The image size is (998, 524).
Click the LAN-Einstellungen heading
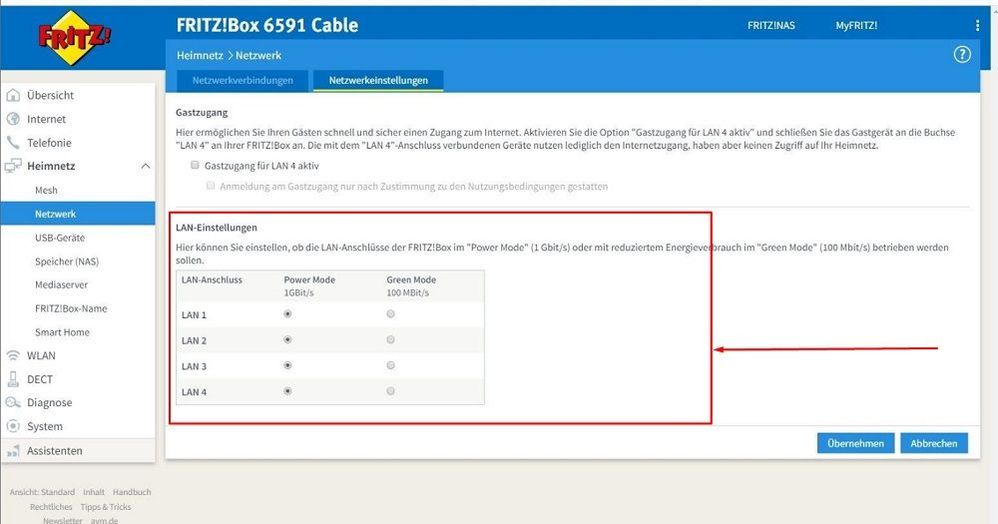216,227
